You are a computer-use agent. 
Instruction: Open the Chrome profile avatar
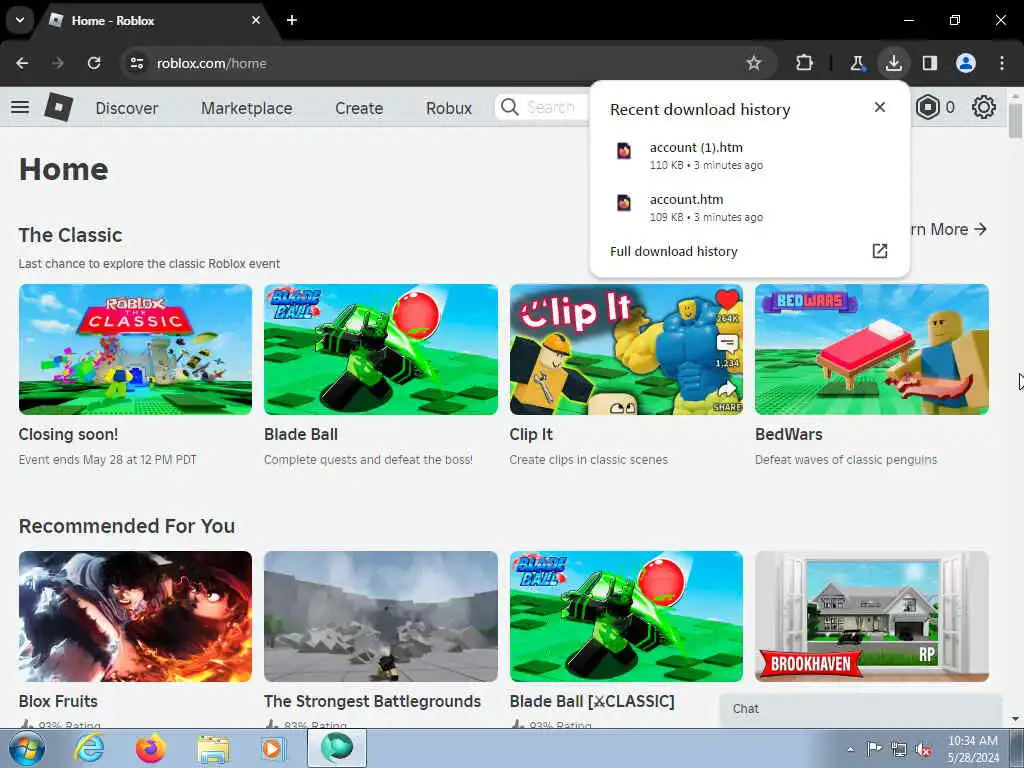pyautogui.click(x=966, y=63)
